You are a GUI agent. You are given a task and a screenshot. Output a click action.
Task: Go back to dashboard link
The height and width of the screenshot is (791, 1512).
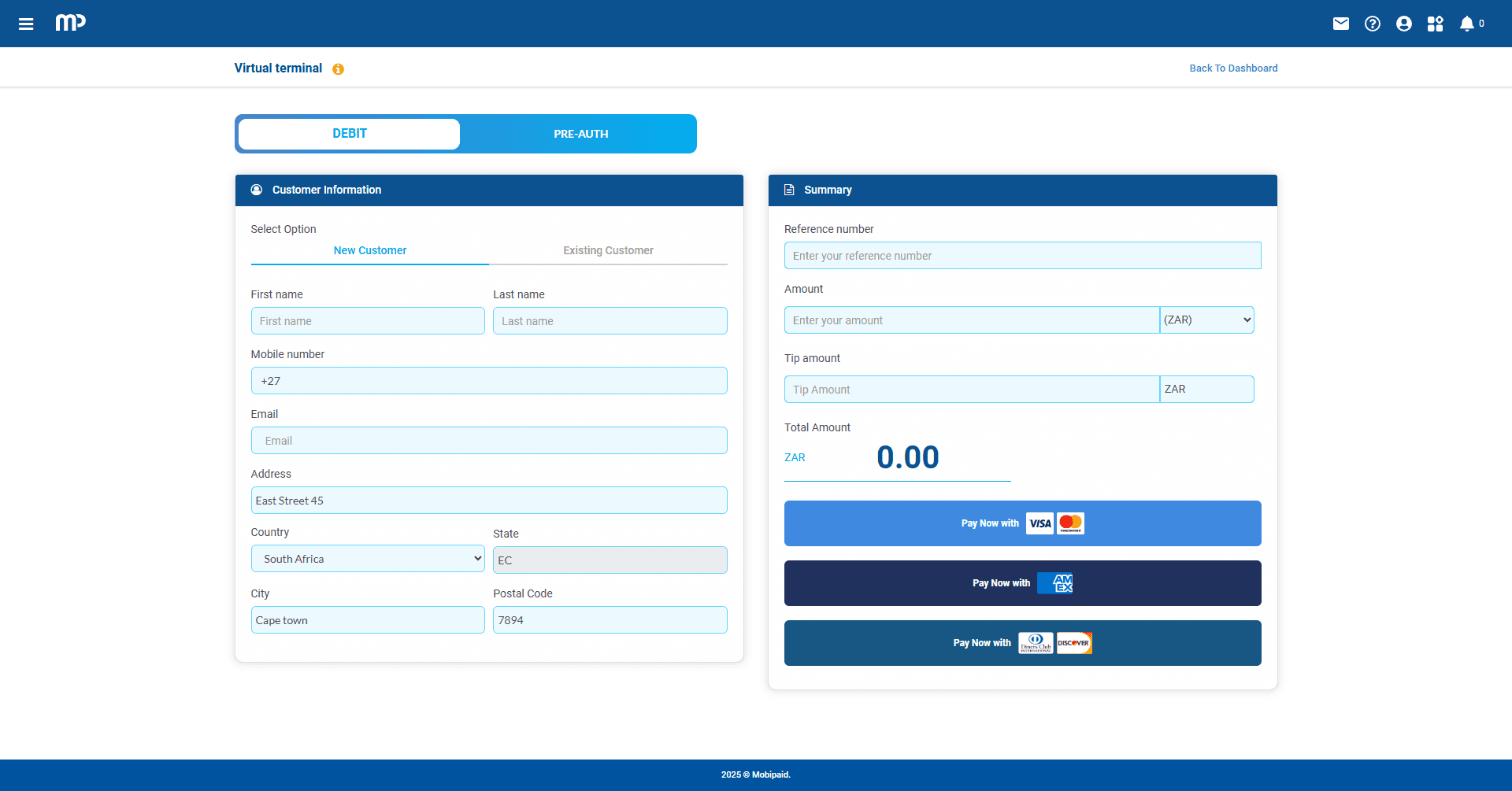1233,68
